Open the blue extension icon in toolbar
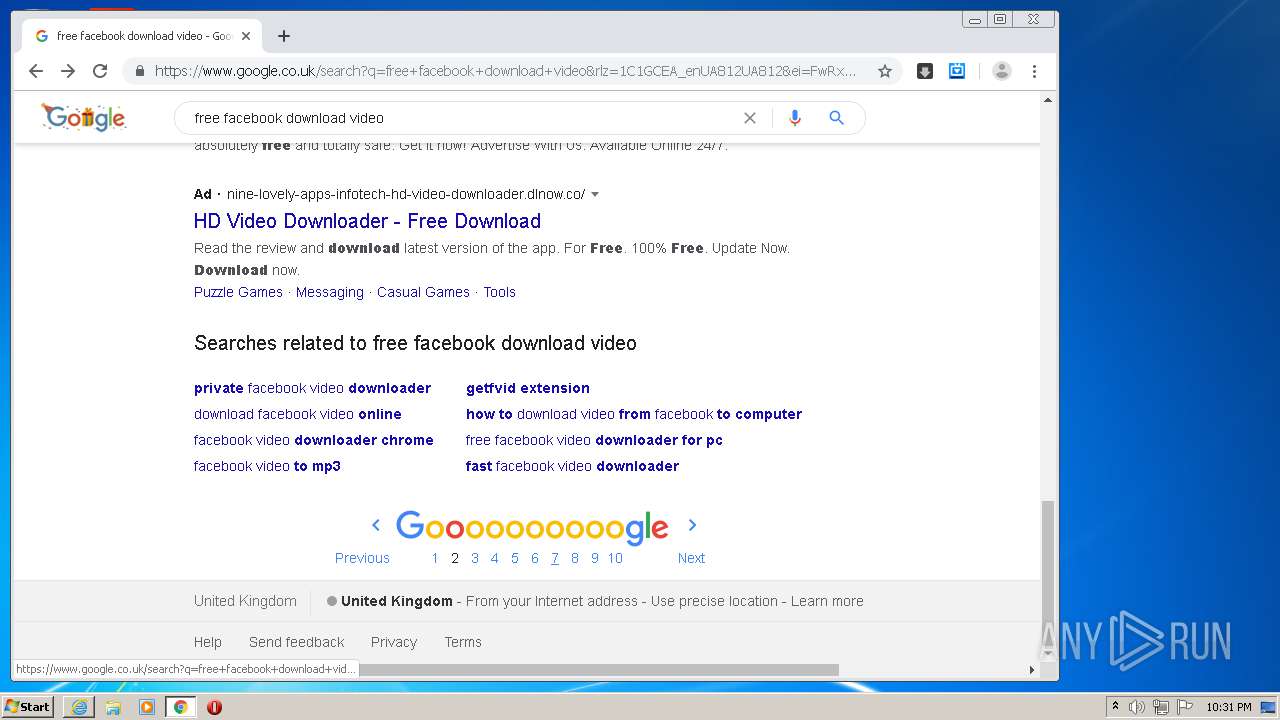The image size is (1280, 720). tap(957, 71)
